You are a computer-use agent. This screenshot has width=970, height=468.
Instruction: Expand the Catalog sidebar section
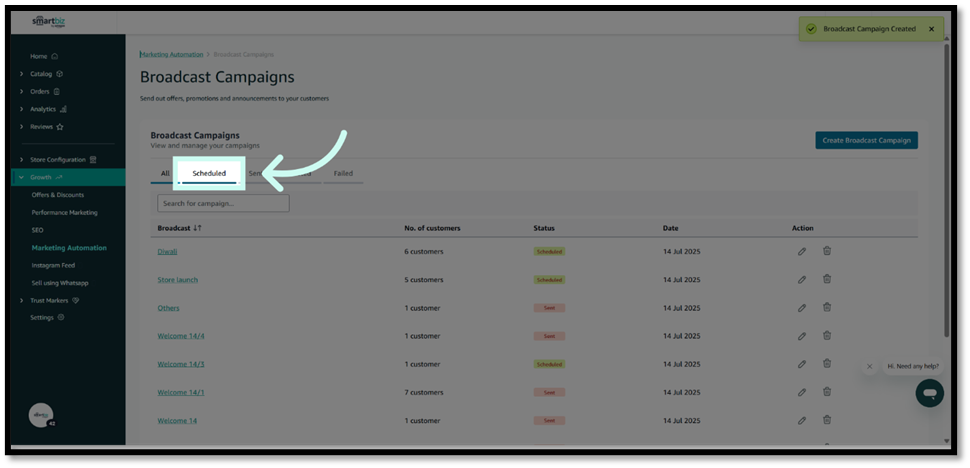pyautogui.click(x=41, y=74)
